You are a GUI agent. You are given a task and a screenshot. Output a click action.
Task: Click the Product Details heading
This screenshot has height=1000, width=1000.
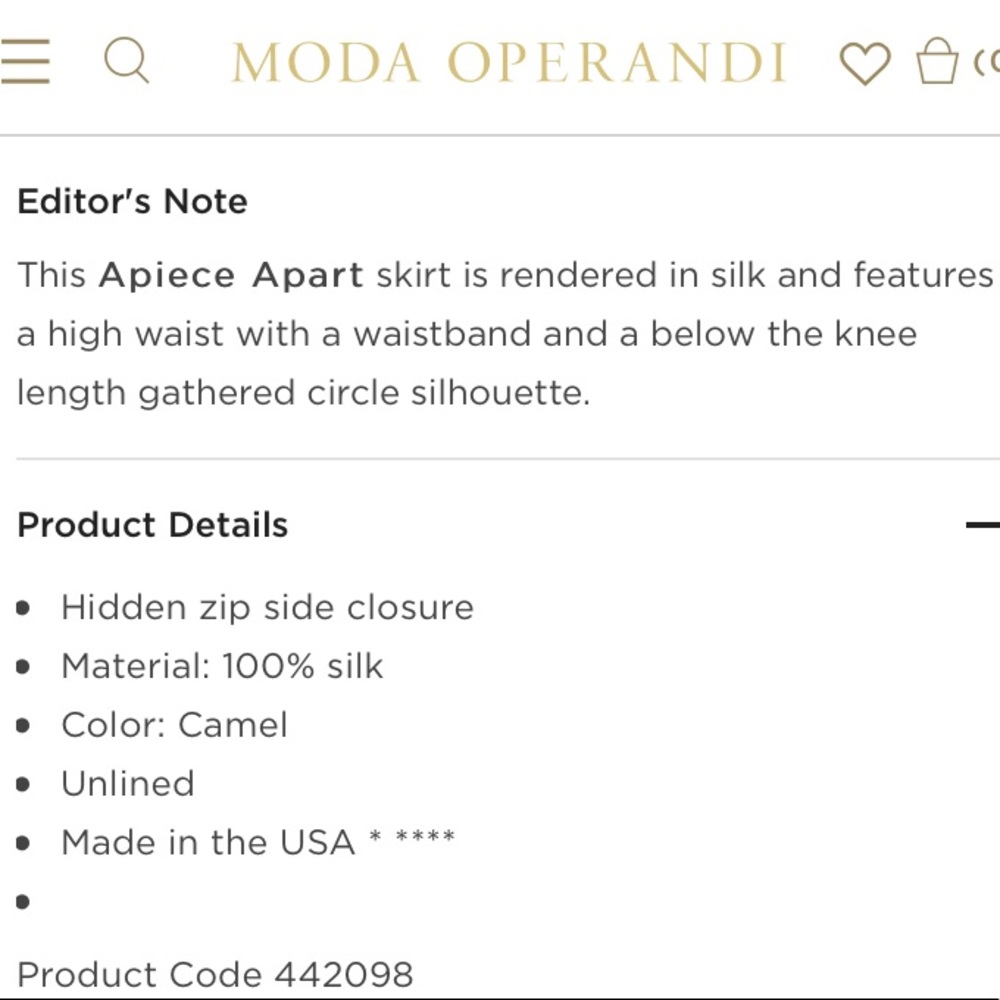click(x=153, y=525)
